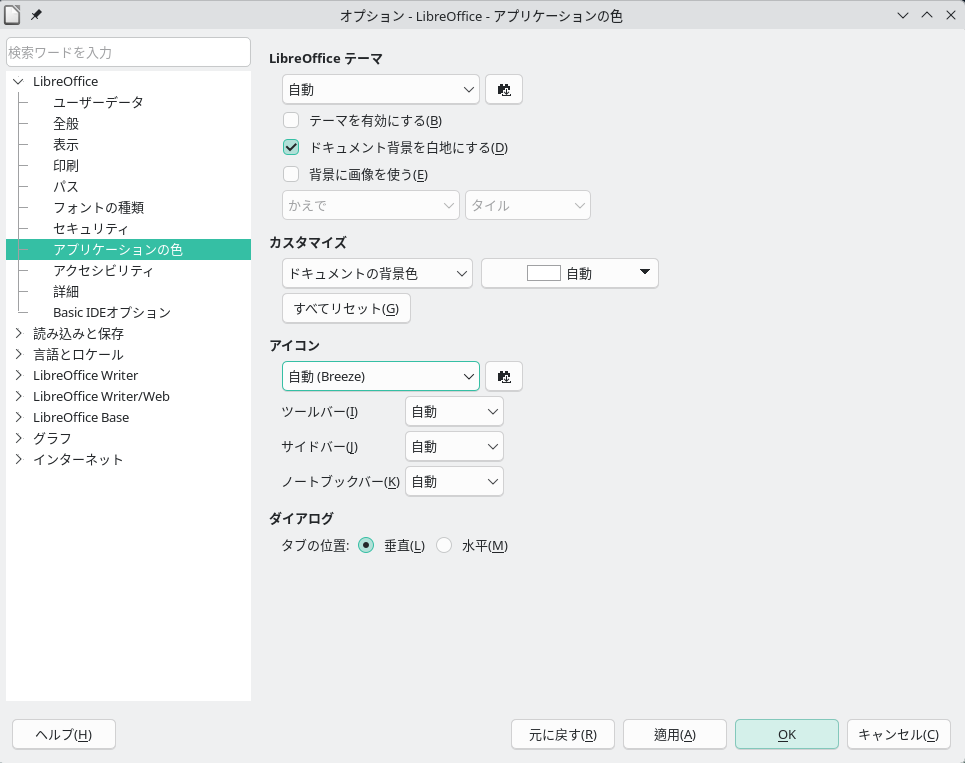Viewport: 965px width, 763px height.
Task: Click the extension icon beside icon theme dropdown
Action: coord(504,377)
